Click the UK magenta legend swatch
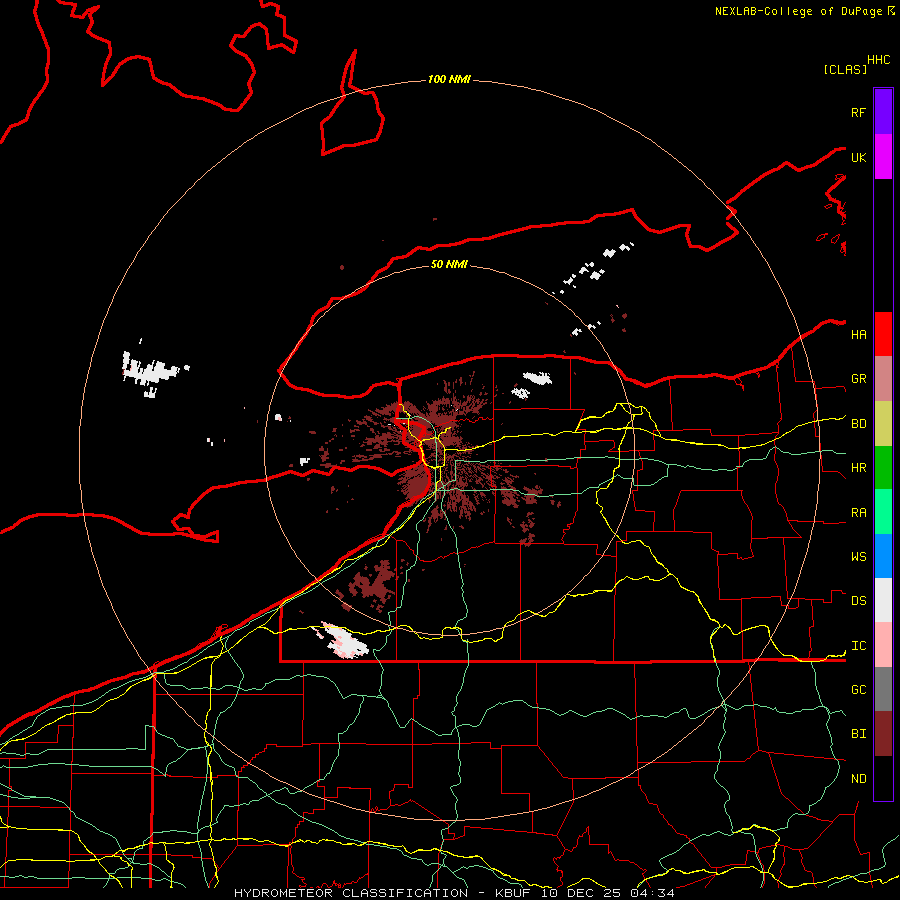This screenshot has height=900, width=900. tap(883, 157)
